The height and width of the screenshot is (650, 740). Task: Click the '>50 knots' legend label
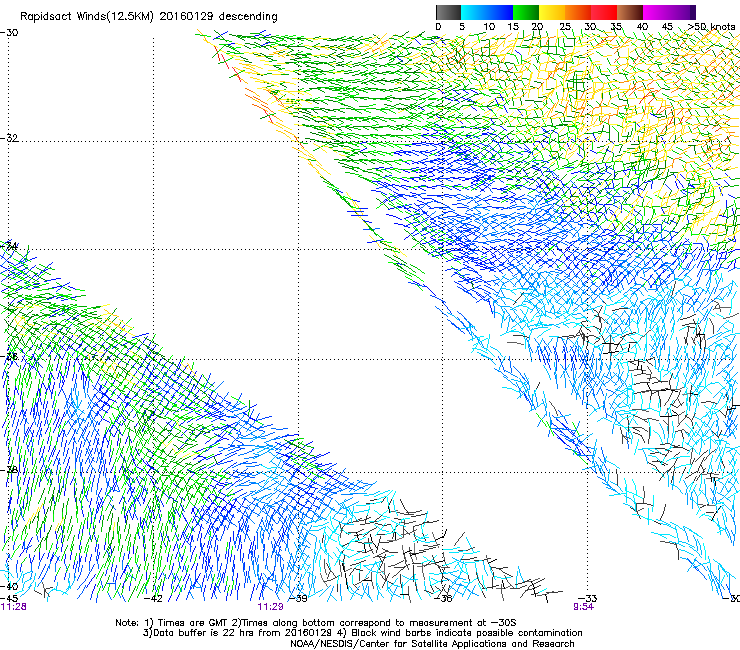[711, 27]
